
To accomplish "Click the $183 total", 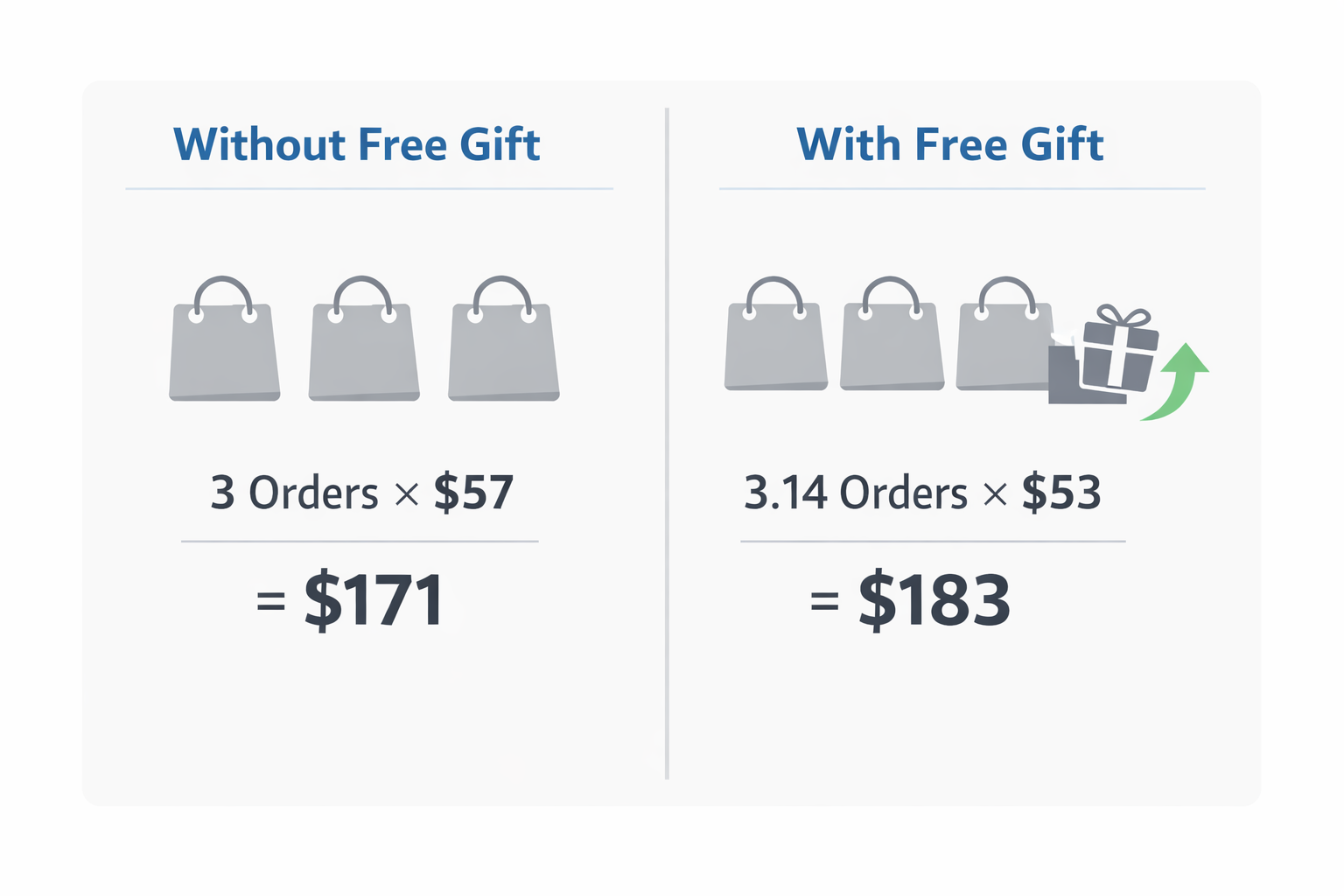I will pyautogui.click(x=934, y=601).
